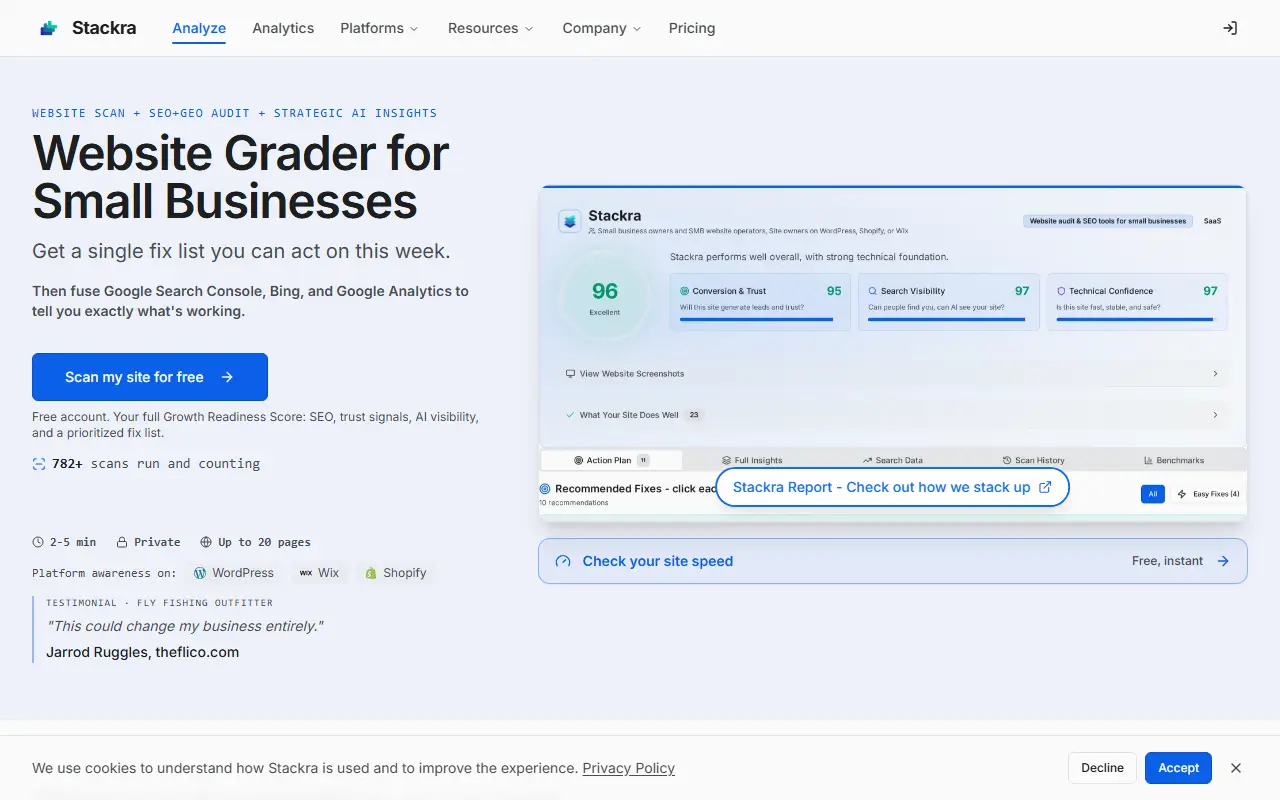The width and height of the screenshot is (1280, 800).
Task: Open the Privacy Policy link
Action: [x=628, y=768]
